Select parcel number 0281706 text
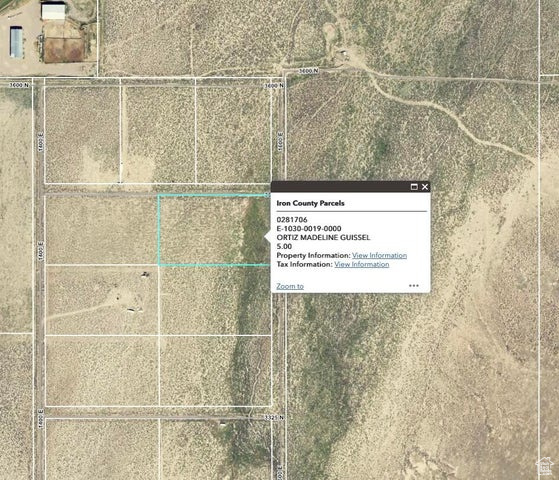Image resolution: width=559 pixels, height=480 pixels. tap(292, 220)
